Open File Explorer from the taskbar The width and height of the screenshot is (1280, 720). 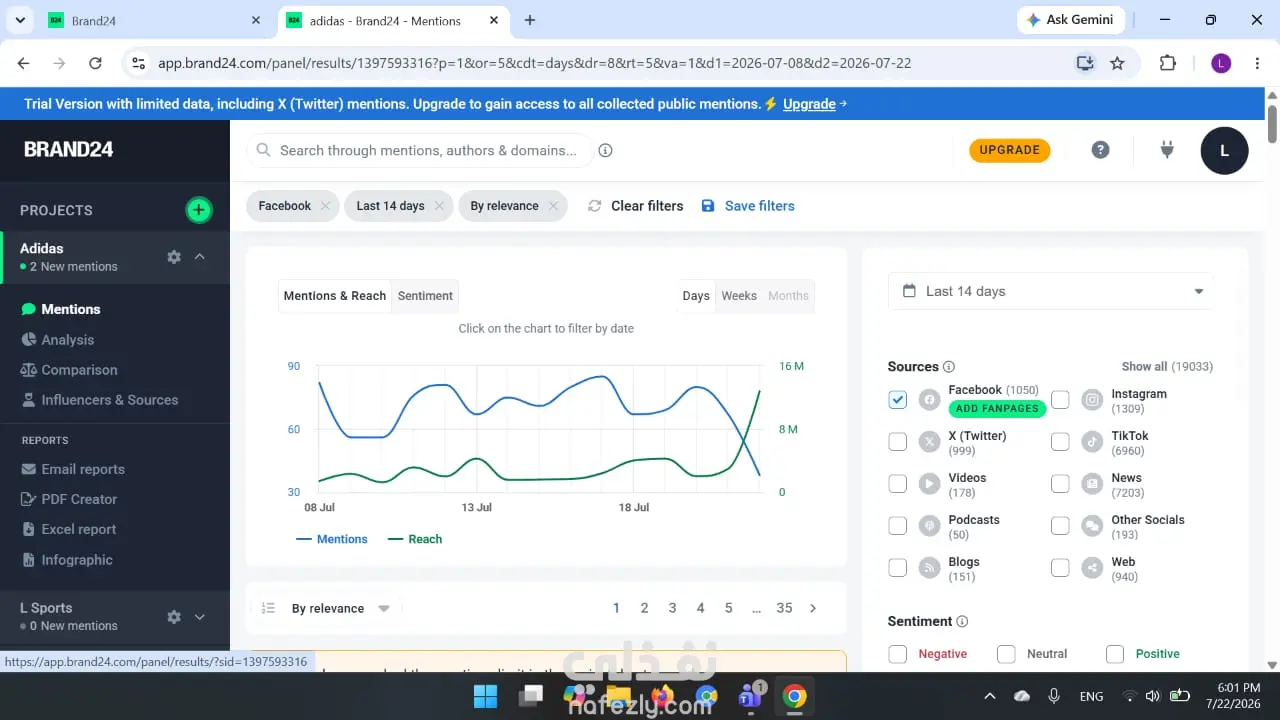coord(618,696)
